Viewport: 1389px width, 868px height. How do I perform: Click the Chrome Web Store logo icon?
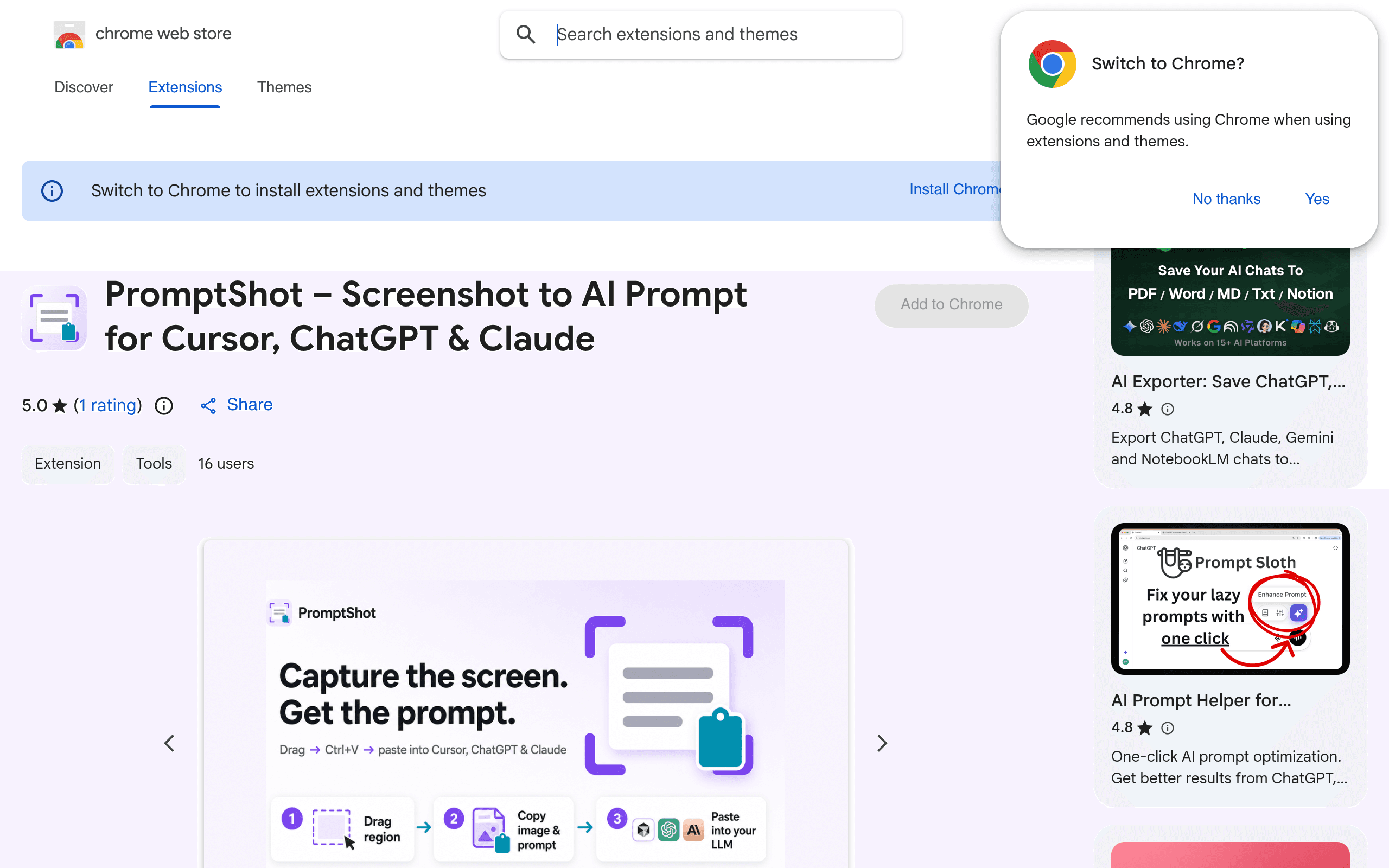point(69,34)
